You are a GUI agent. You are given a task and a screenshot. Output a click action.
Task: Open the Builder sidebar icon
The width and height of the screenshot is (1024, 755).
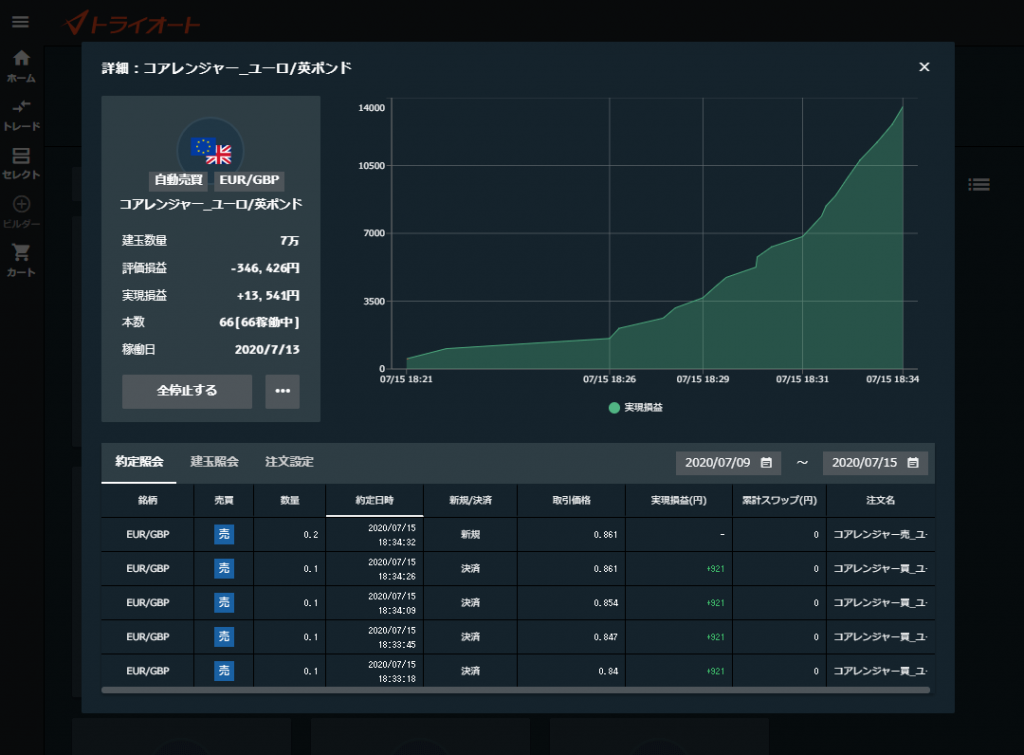[21, 212]
